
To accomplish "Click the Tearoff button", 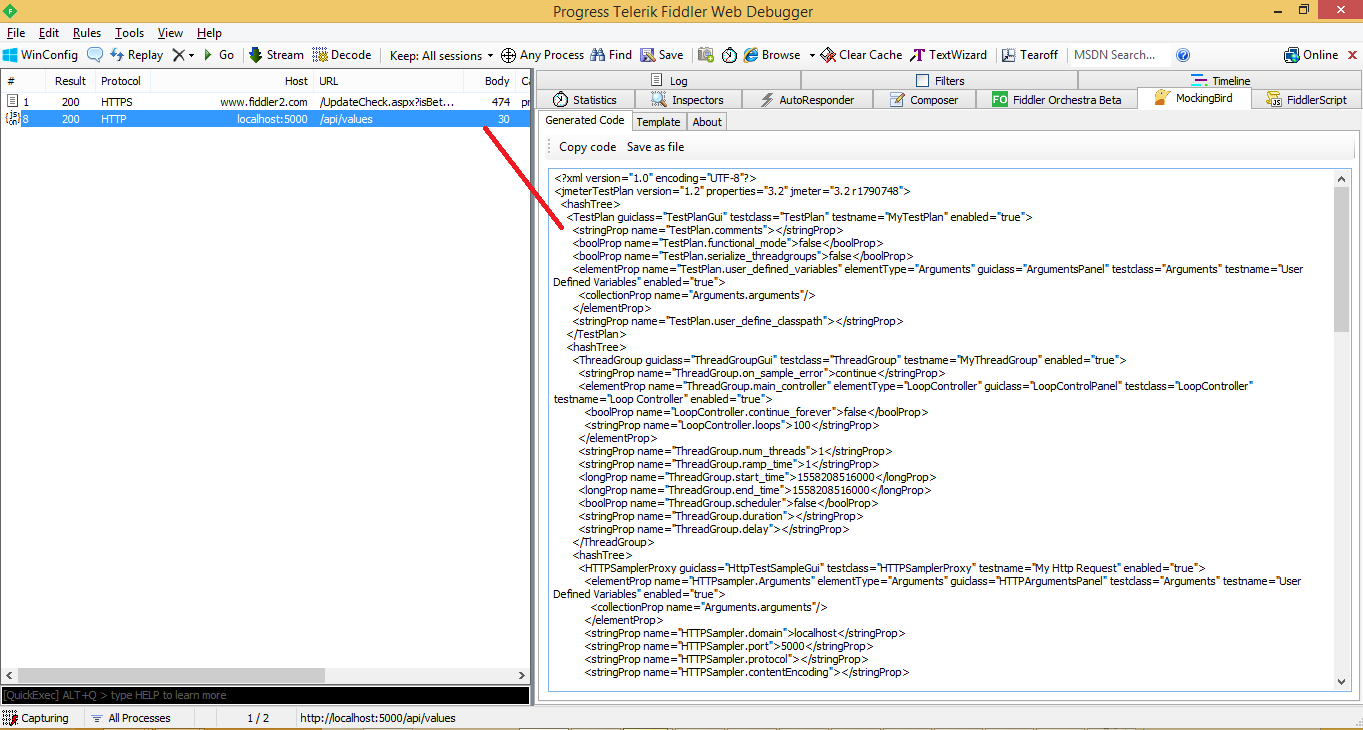I will tap(1030, 55).
